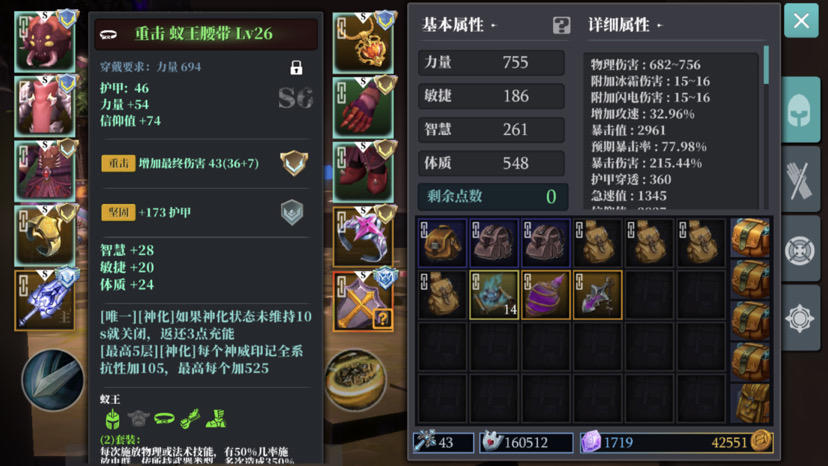Select the pink star ring slot

tap(363, 237)
